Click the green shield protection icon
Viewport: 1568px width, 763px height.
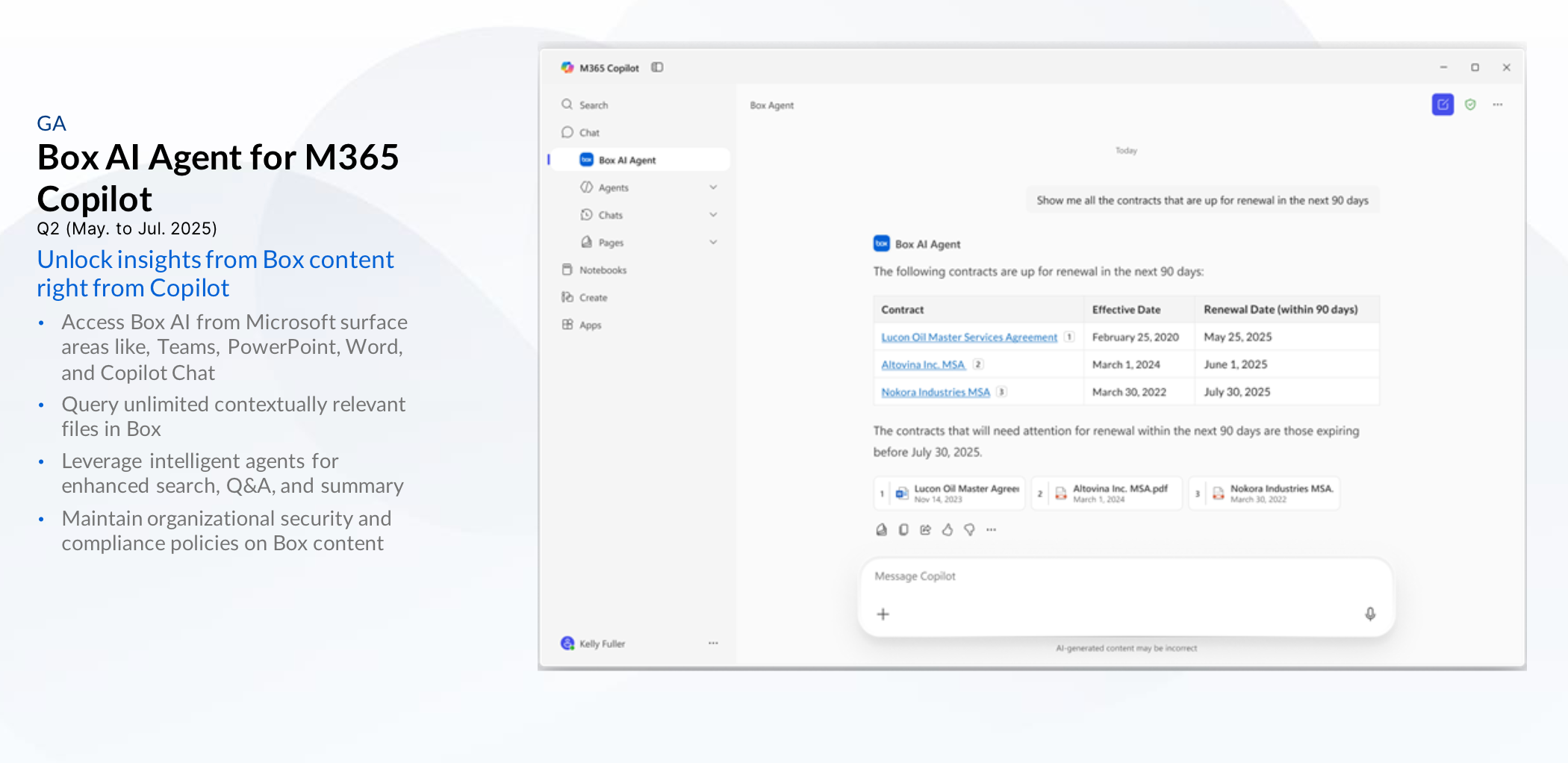coord(1470,105)
